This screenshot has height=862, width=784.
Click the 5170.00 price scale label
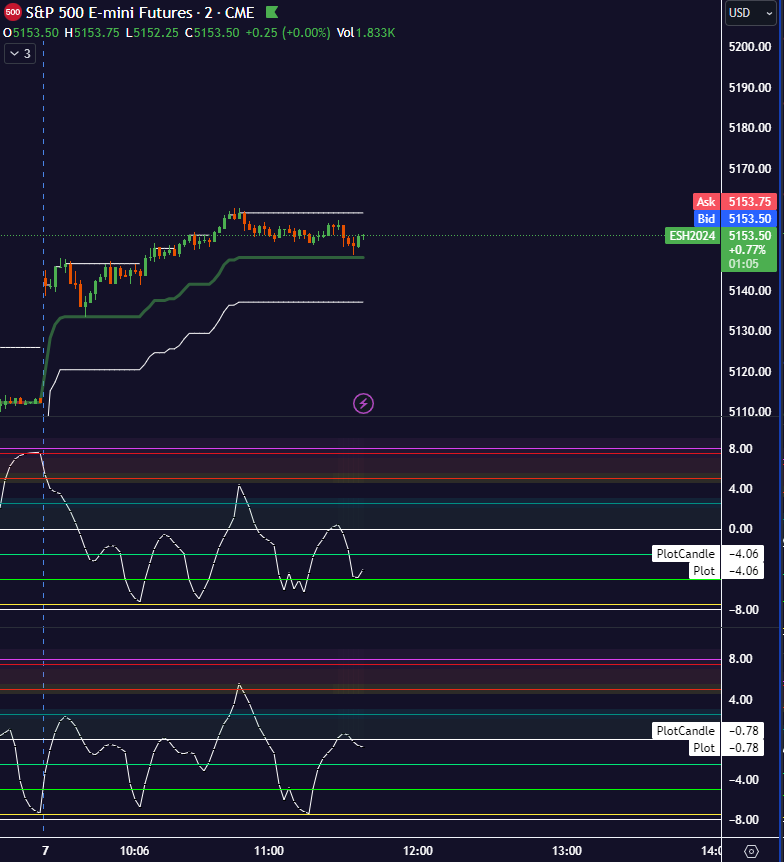(x=749, y=169)
